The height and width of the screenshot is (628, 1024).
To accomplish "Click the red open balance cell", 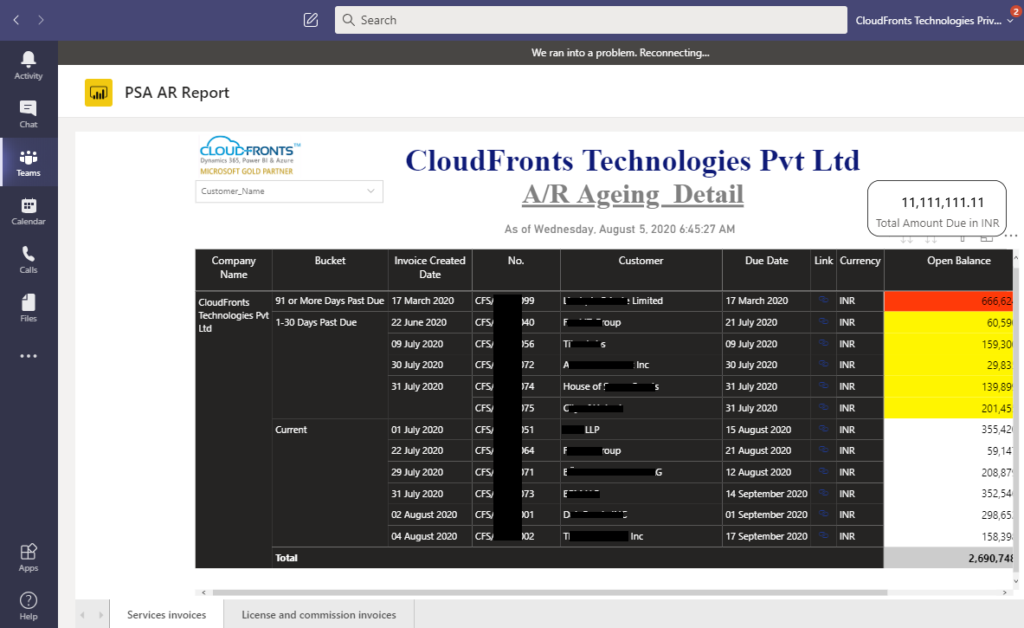I will 948,301.
